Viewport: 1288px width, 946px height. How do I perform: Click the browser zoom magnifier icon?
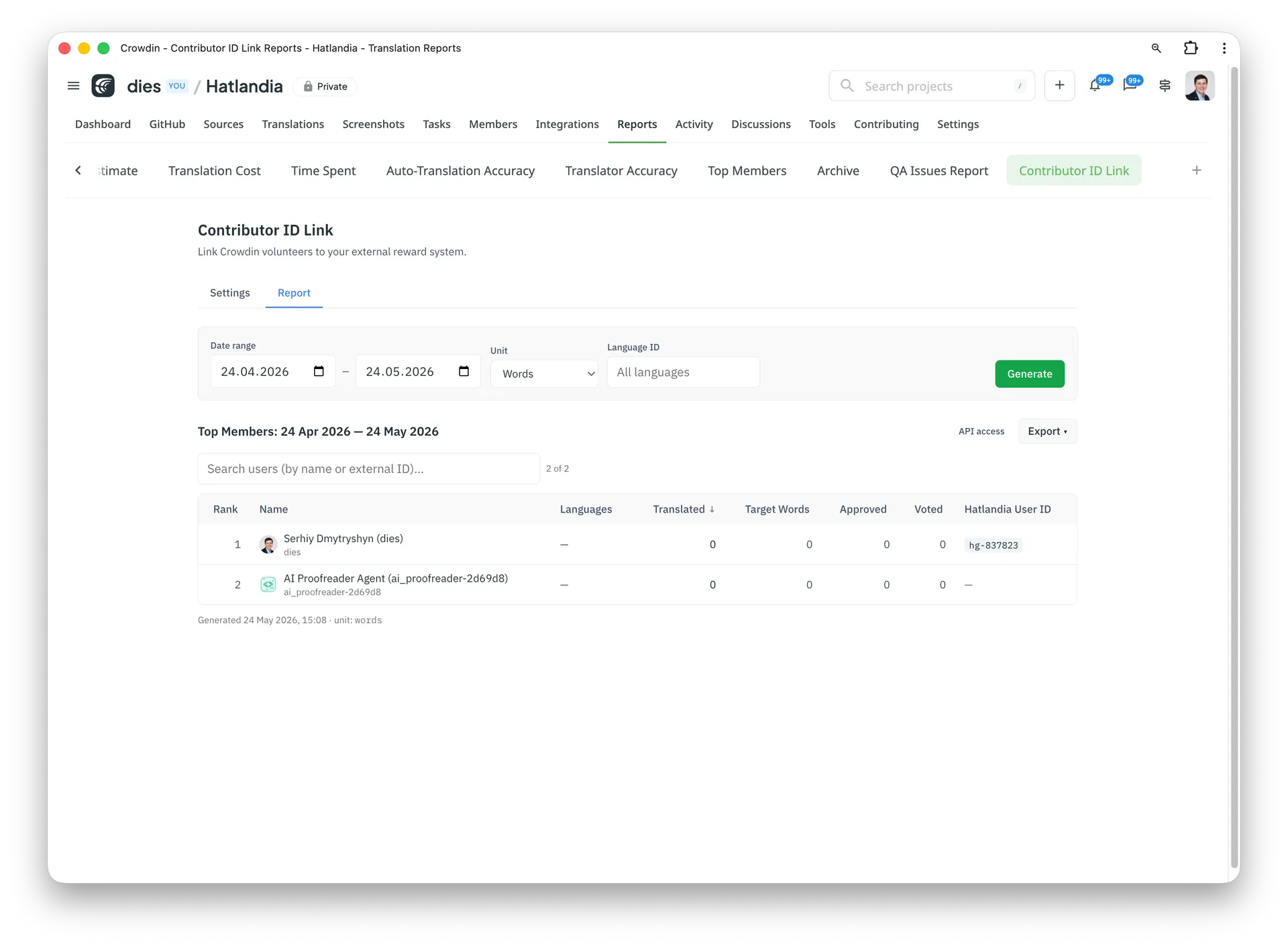tap(1157, 48)
